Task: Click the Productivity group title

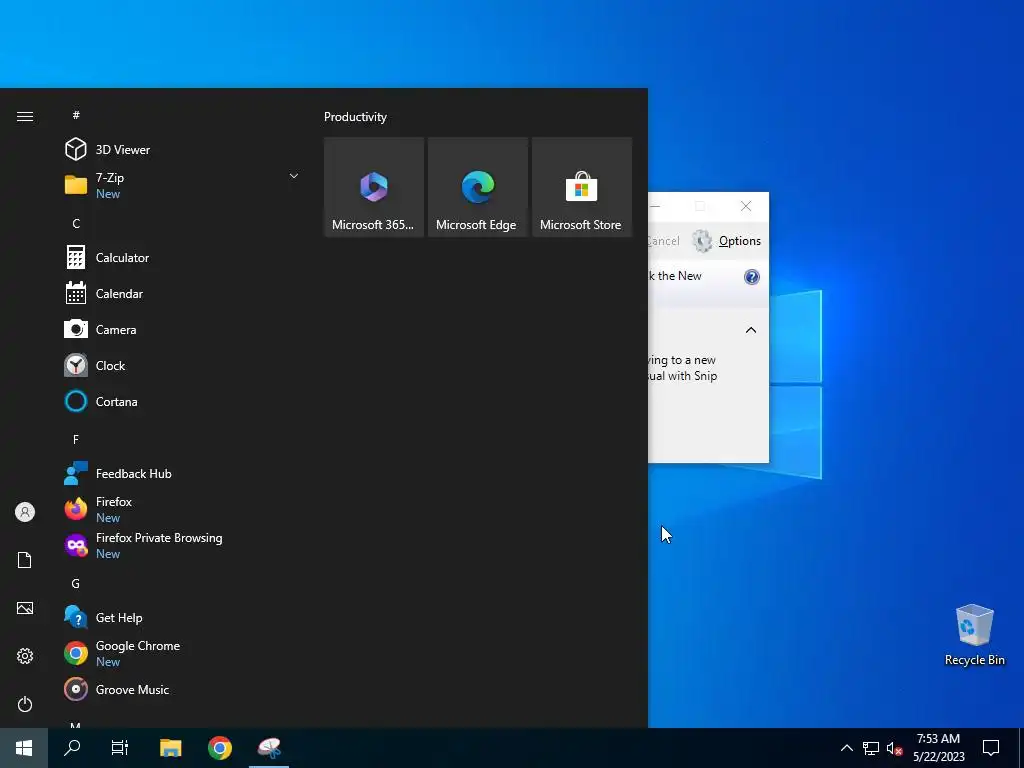Action: point(355,117)
